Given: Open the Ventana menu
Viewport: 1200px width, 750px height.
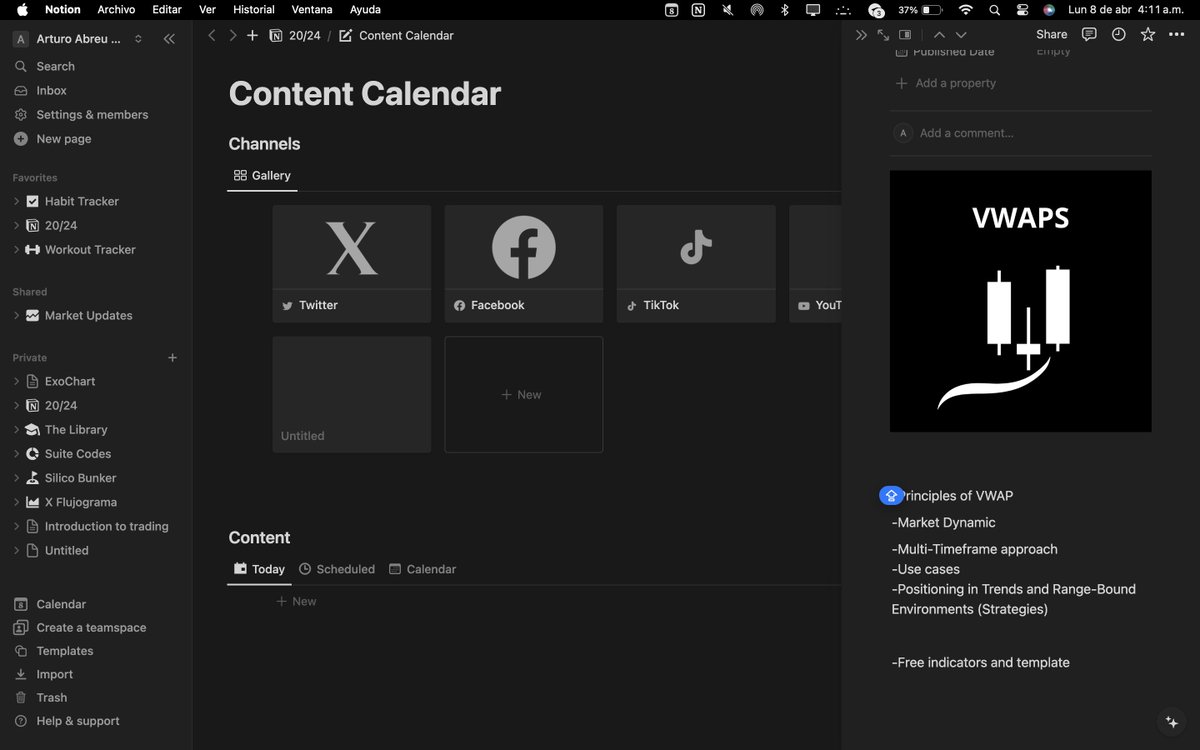Looking at the screenshot, I should (x=312, y=9).
